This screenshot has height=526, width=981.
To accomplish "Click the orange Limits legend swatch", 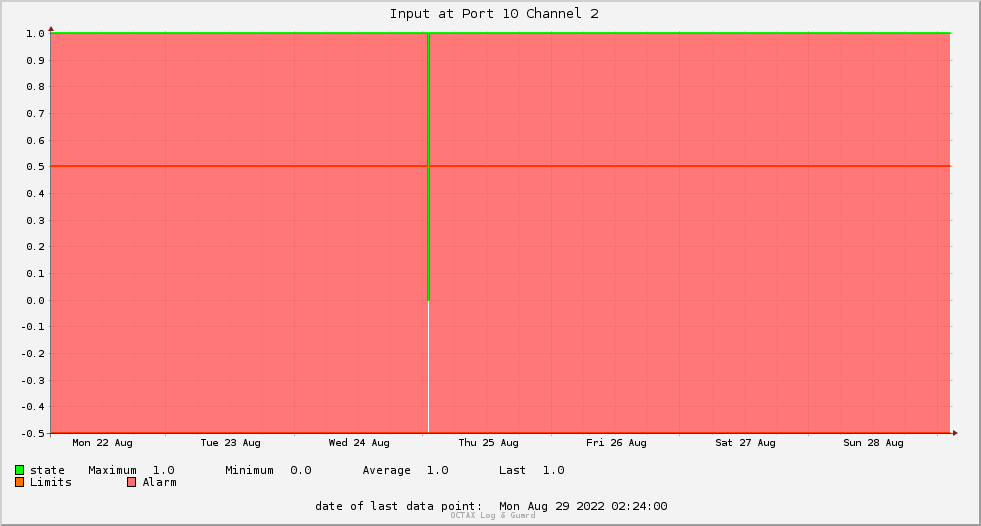I will point(19,482).
